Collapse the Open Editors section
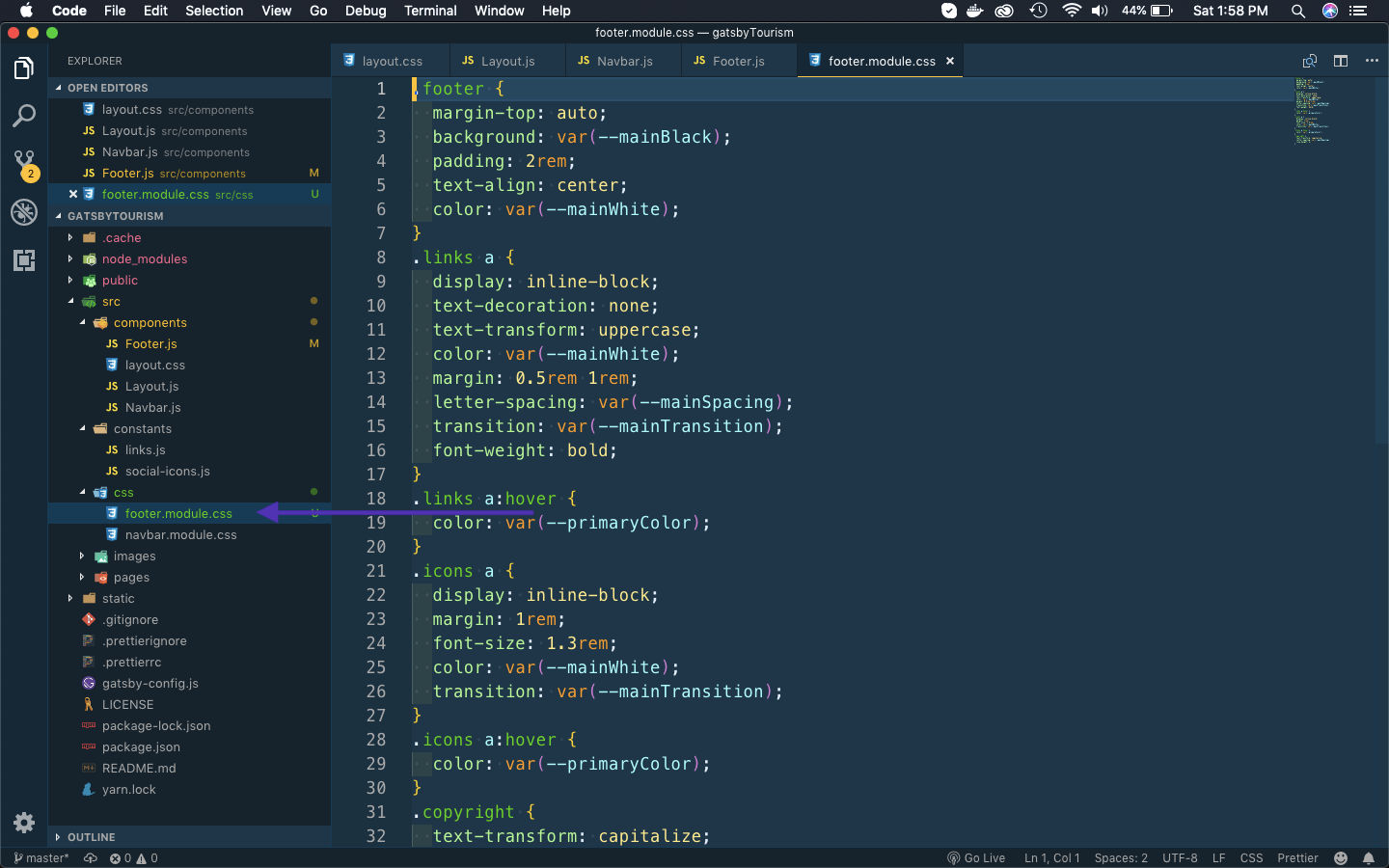The width and height of the screenshot is (1389, 868). point(189,88)
